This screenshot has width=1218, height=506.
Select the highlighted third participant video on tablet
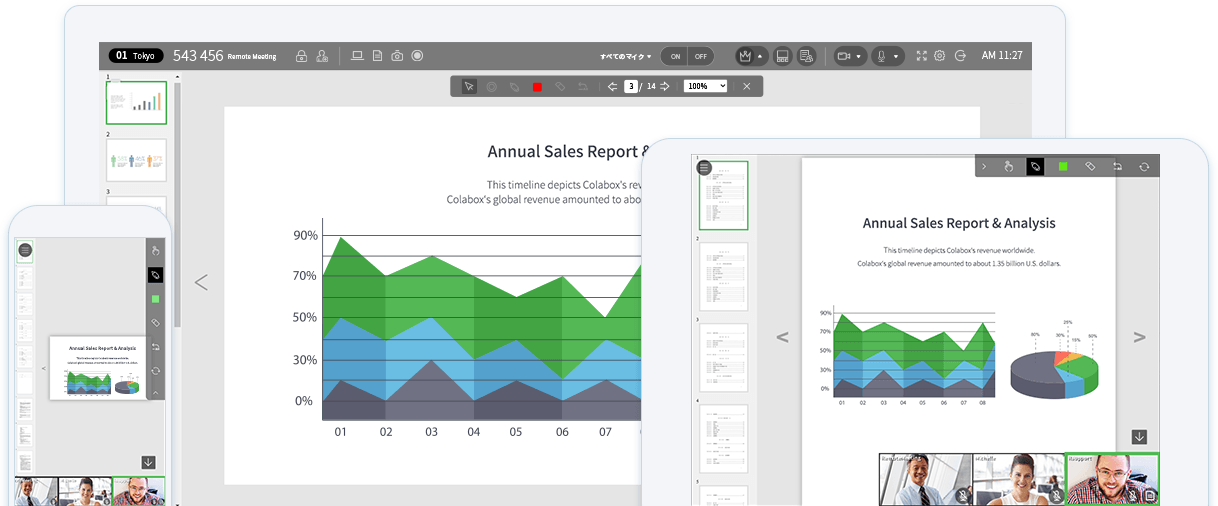1113,479
